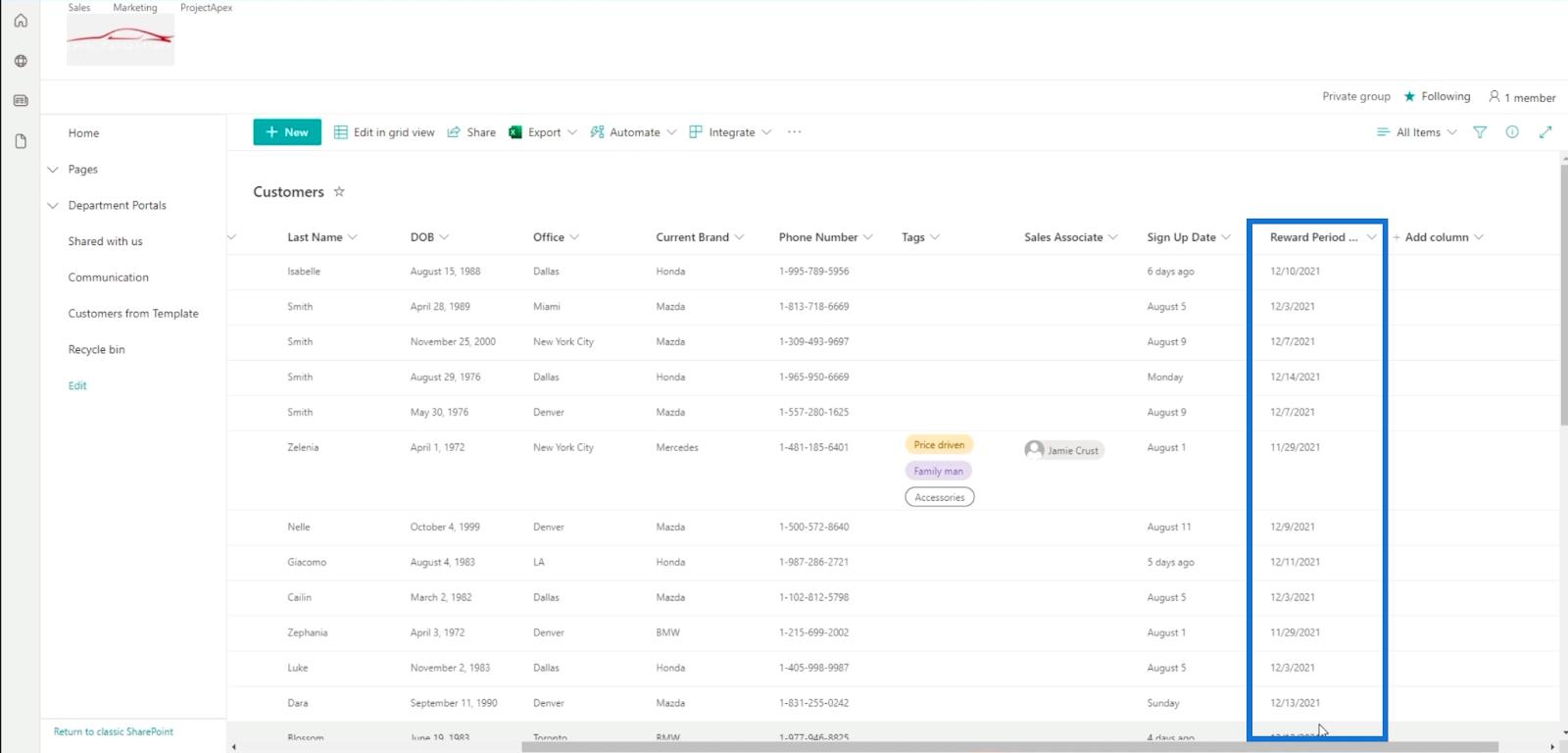Viewport: 1568px width, 753px height.
Task: Open My sites globe icon
Action: coord(21,61)
